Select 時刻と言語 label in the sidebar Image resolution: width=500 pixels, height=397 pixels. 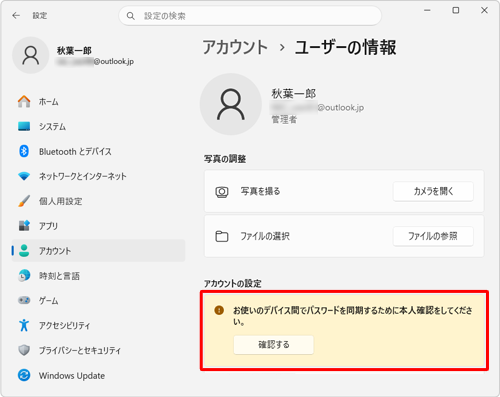(x=59, y=276)
